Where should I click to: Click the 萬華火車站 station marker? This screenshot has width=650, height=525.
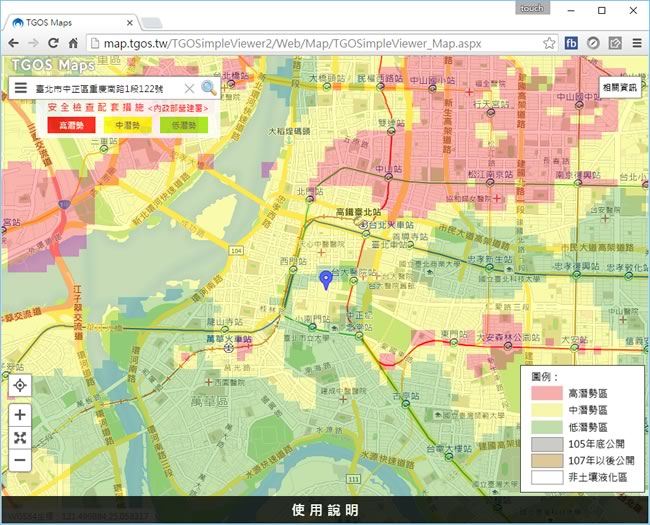click(x=228, y=348)
